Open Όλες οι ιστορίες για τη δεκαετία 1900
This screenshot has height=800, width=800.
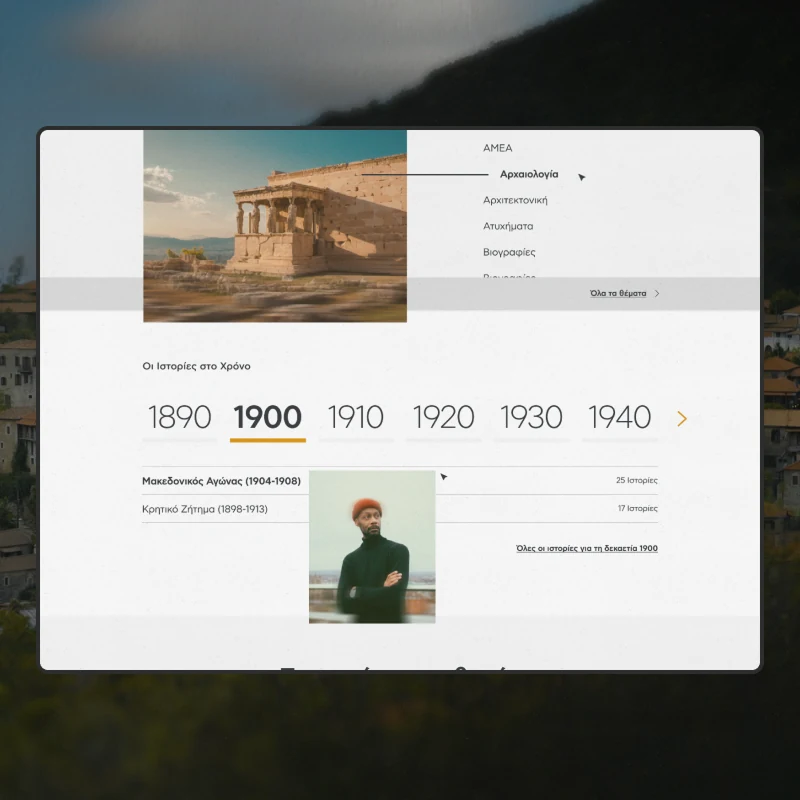tap(587, 548)
